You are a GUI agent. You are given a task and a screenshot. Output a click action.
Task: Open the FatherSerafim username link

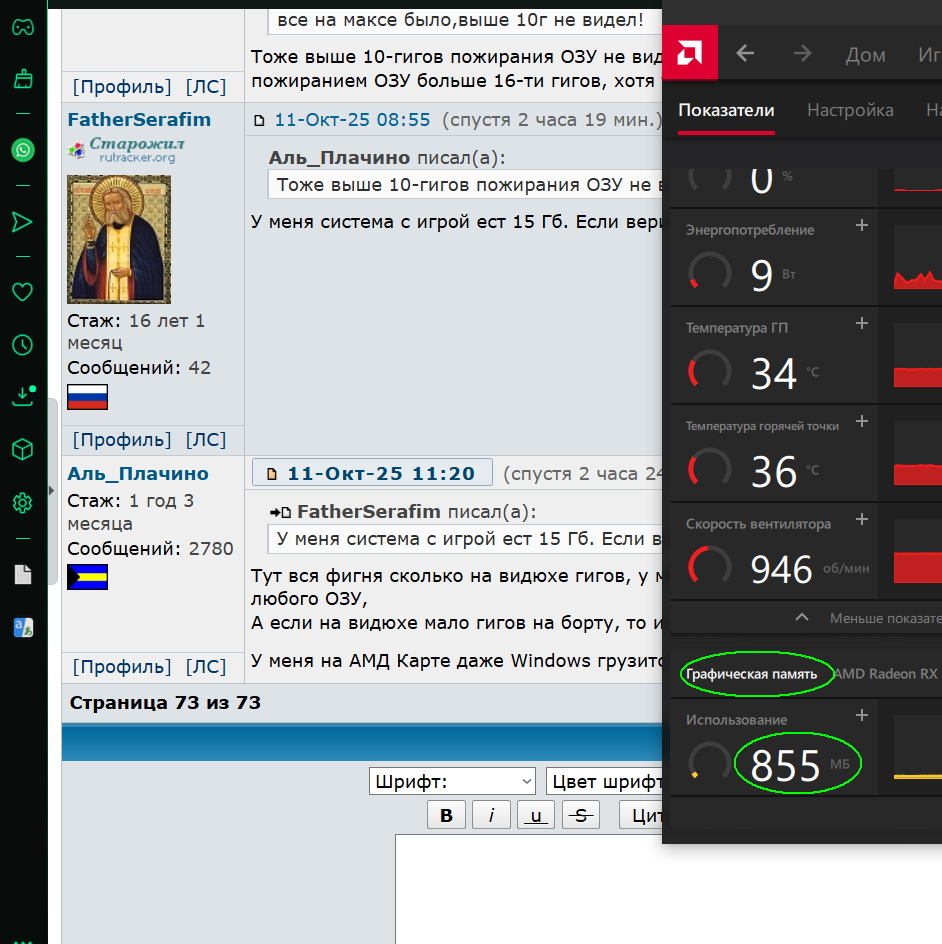click(x=139, y=120)
